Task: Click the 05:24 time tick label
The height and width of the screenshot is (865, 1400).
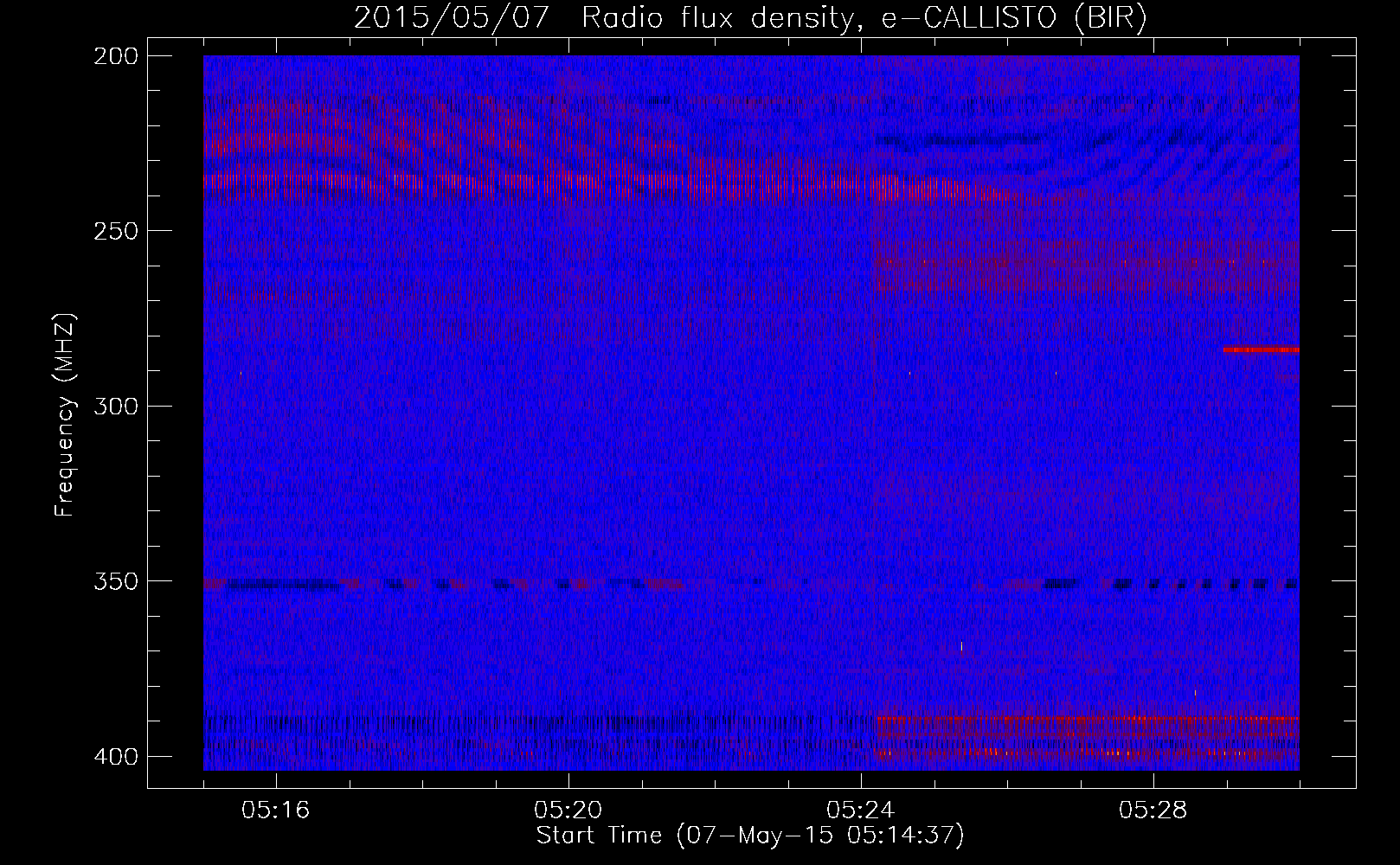Action: tap(861, 811)
